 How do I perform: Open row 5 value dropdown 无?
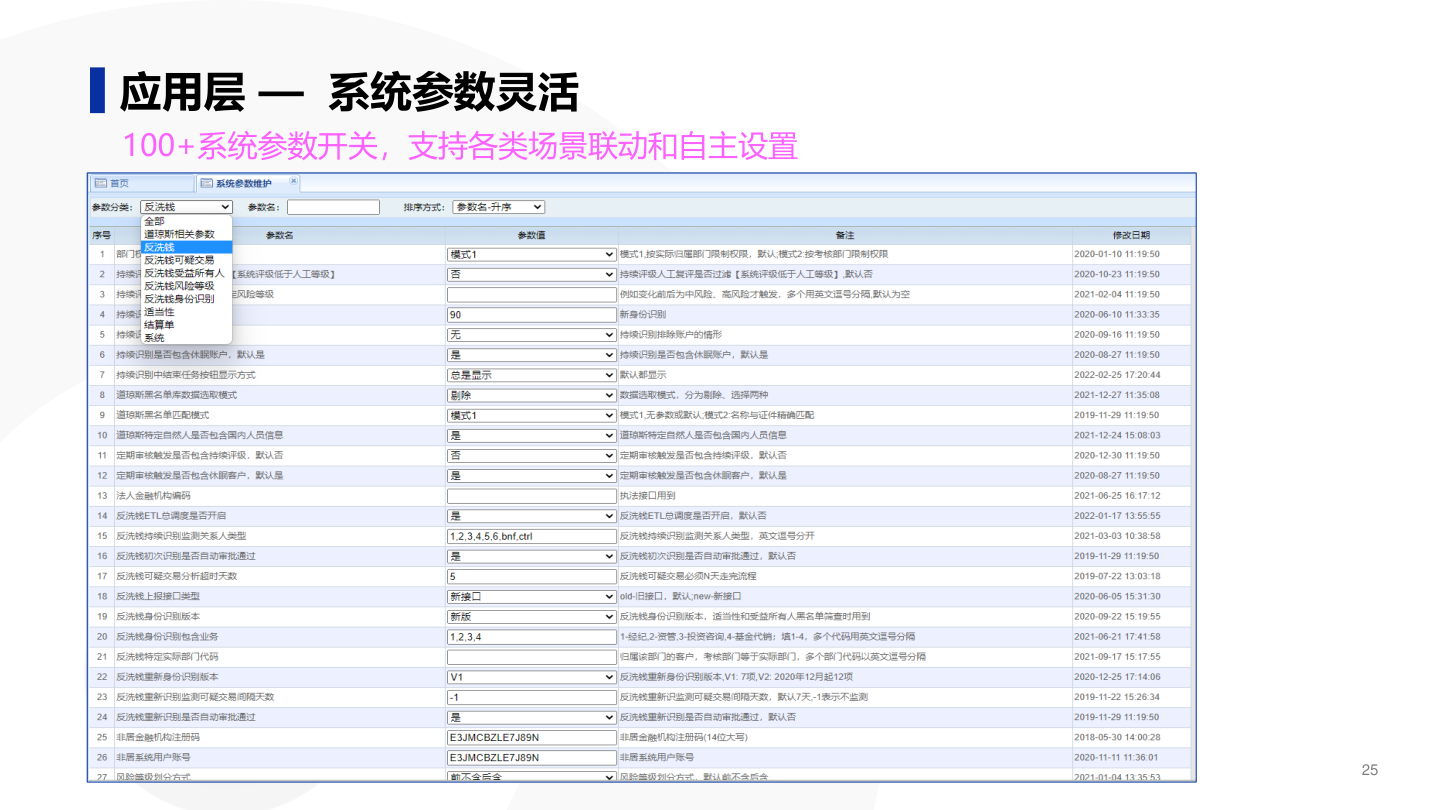point(531,335)
